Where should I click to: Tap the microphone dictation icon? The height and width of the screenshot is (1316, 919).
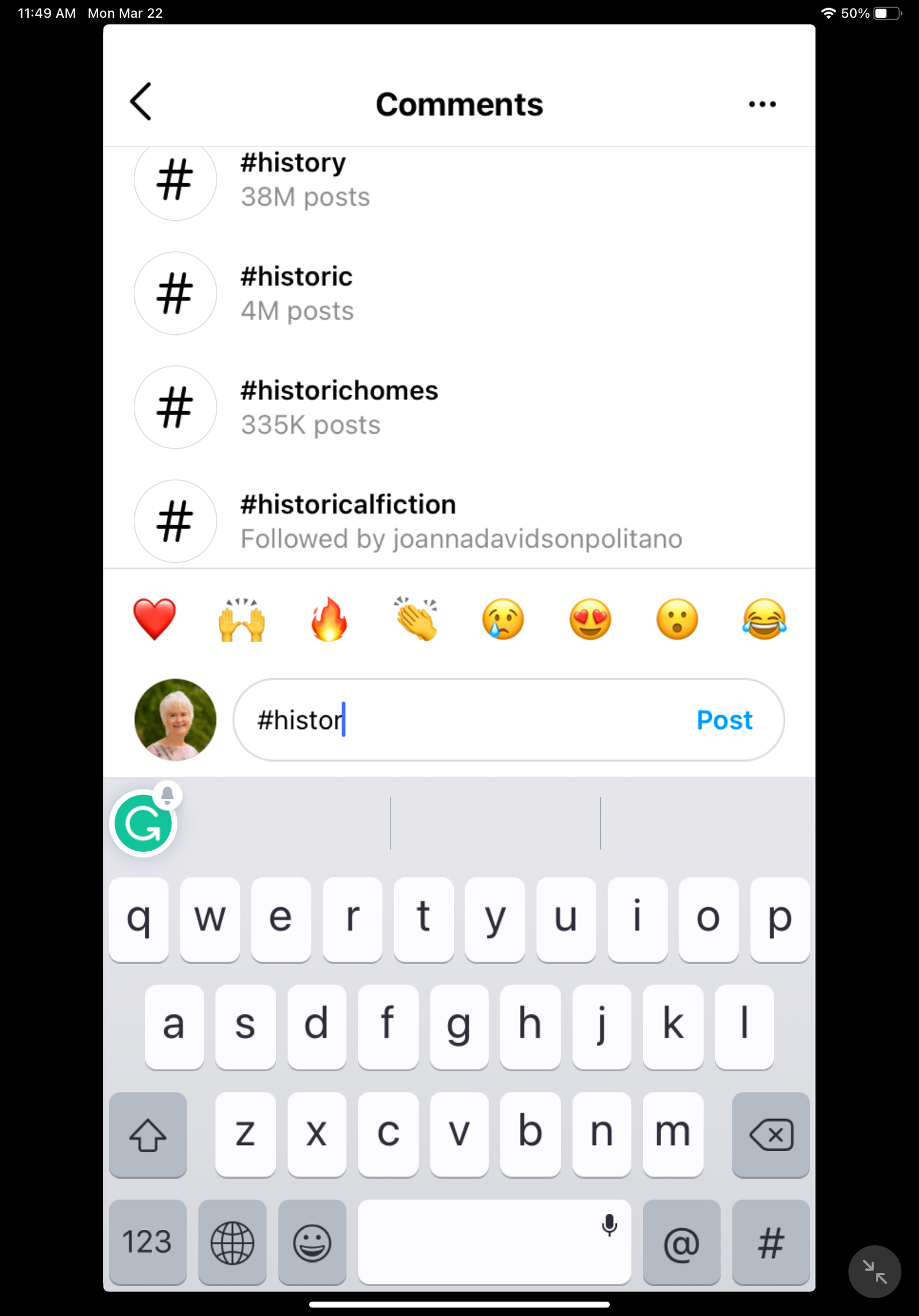click(609, 1226)
